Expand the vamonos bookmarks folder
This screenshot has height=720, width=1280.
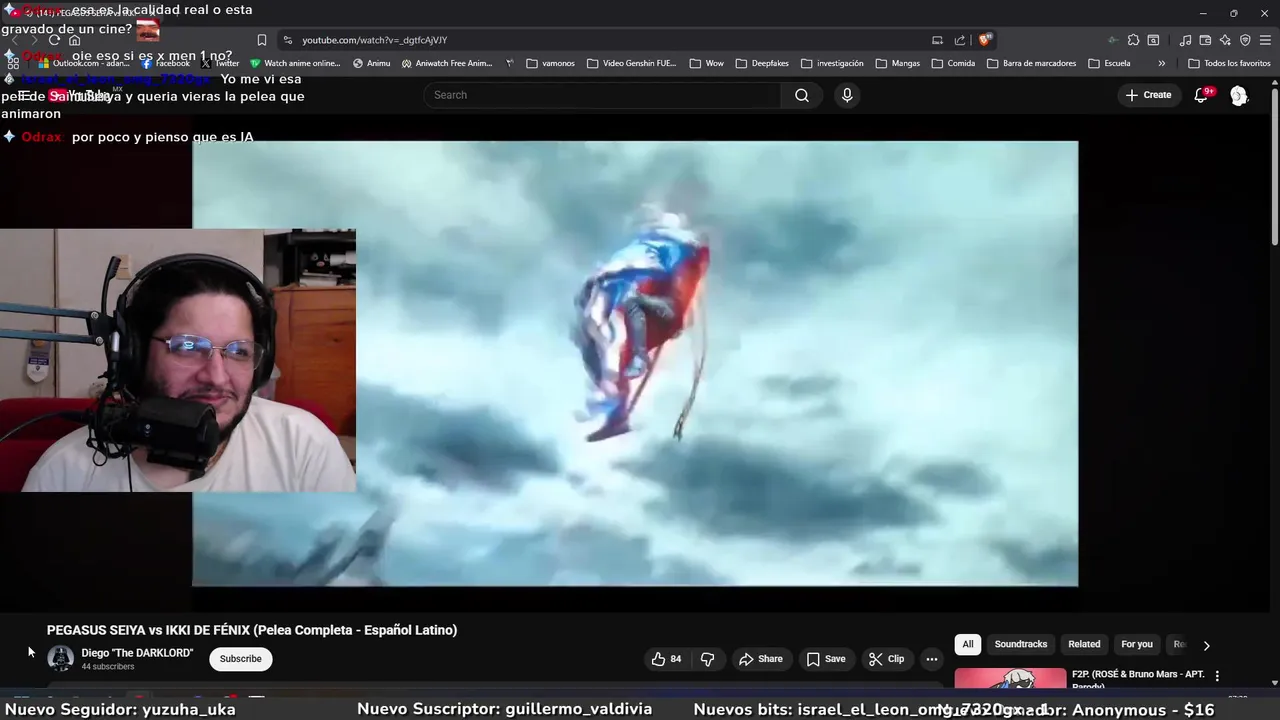pyautogui.click(x=550, y=63)
